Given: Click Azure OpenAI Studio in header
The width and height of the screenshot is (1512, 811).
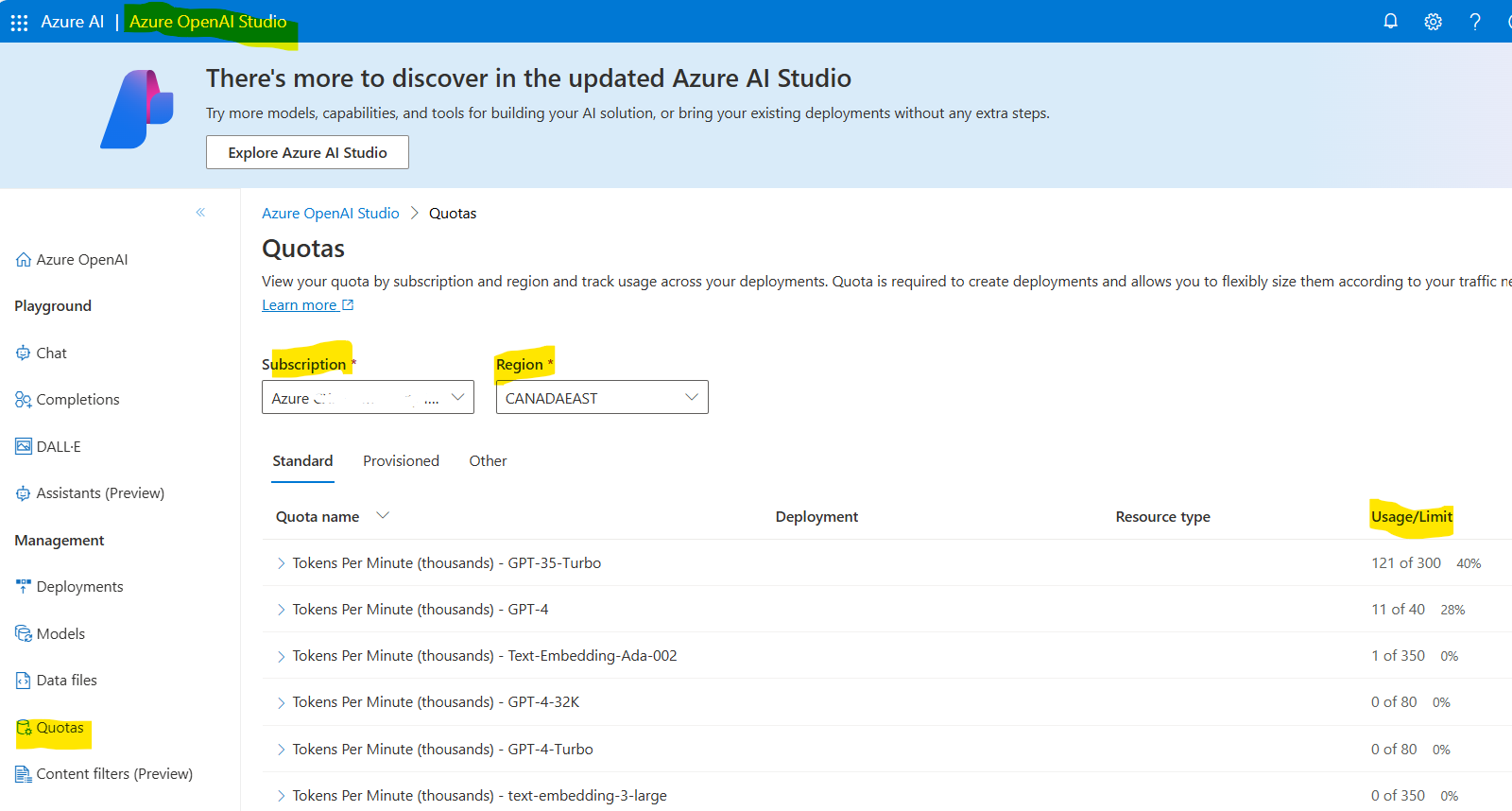Looking at the screenshot, I should 208,22.
